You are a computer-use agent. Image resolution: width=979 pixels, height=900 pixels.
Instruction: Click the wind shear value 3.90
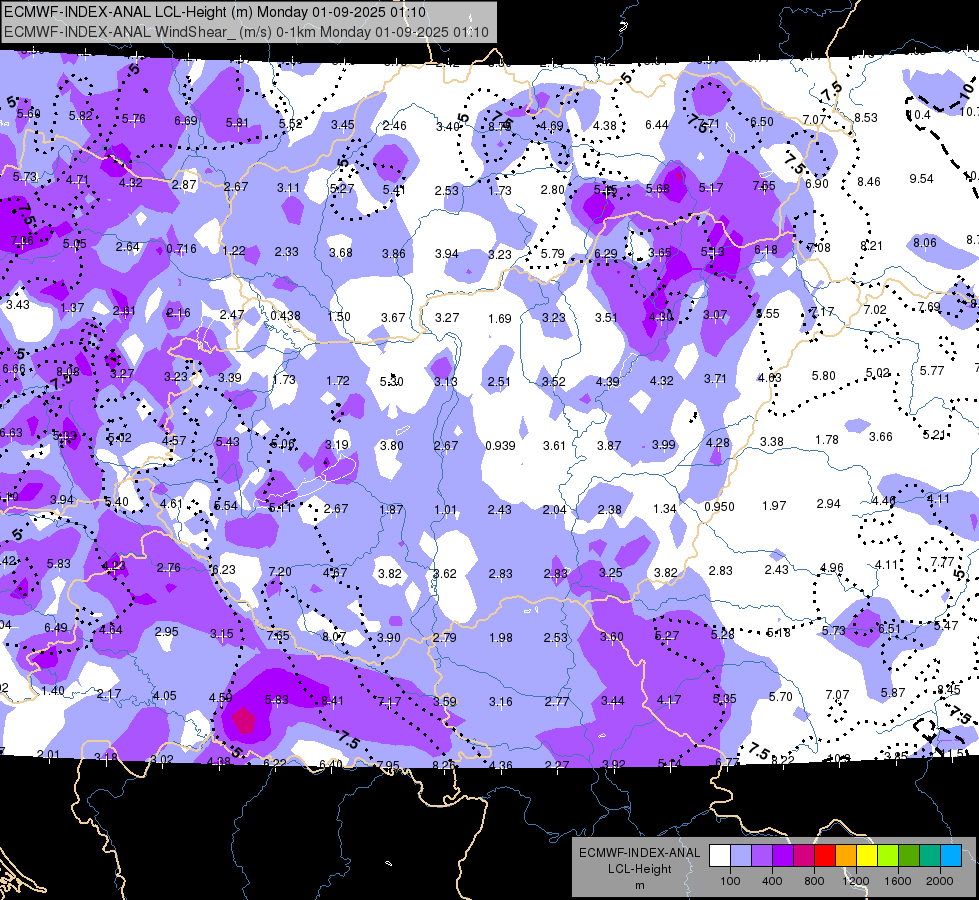click(389, 637)
